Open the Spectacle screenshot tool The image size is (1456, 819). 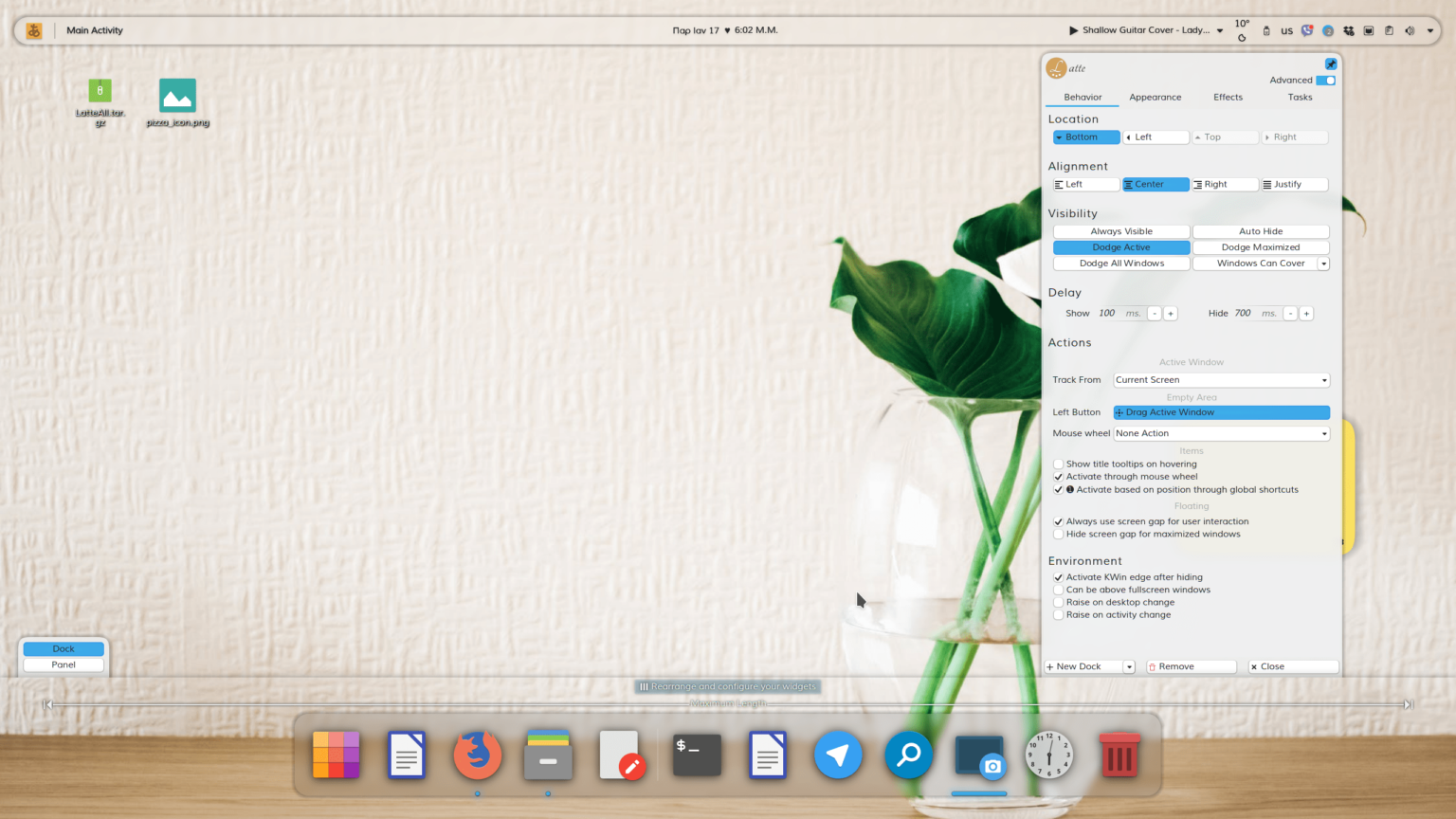point(978,755)
